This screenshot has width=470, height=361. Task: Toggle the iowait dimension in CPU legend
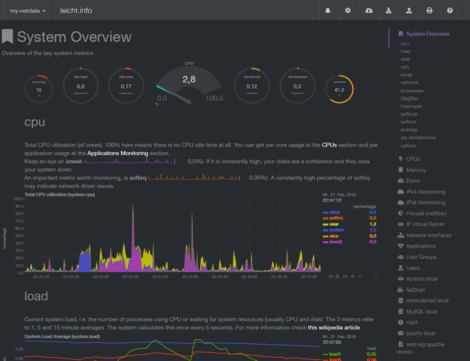pos(332,242)
